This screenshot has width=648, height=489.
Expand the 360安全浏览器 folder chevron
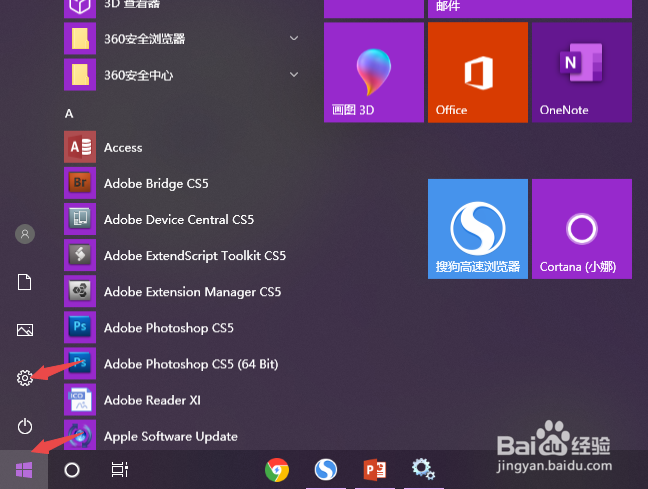[294, 38]
